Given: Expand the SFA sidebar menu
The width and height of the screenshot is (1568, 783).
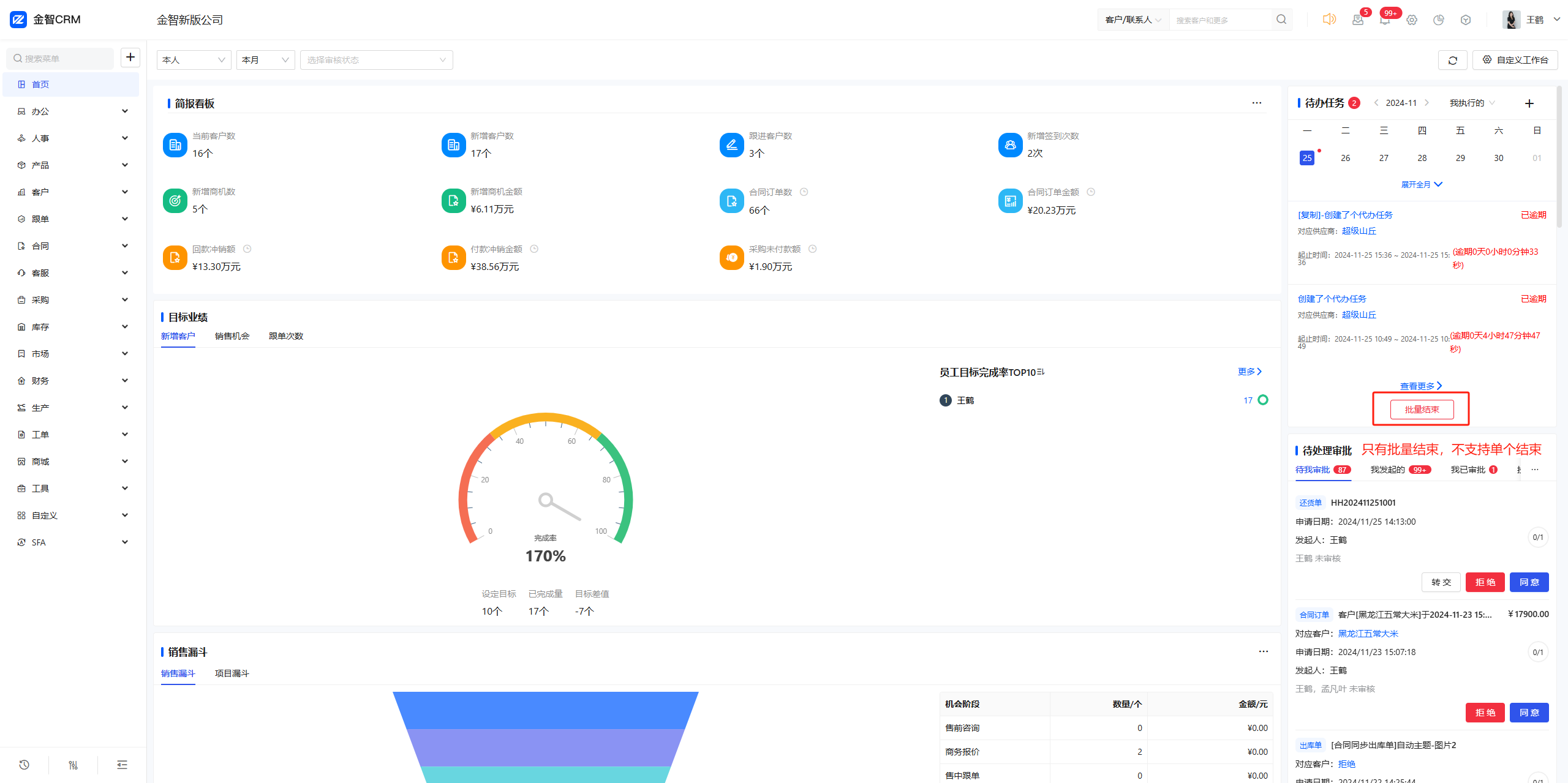Looking at the screenshot, I should click(x=72, y=542).
